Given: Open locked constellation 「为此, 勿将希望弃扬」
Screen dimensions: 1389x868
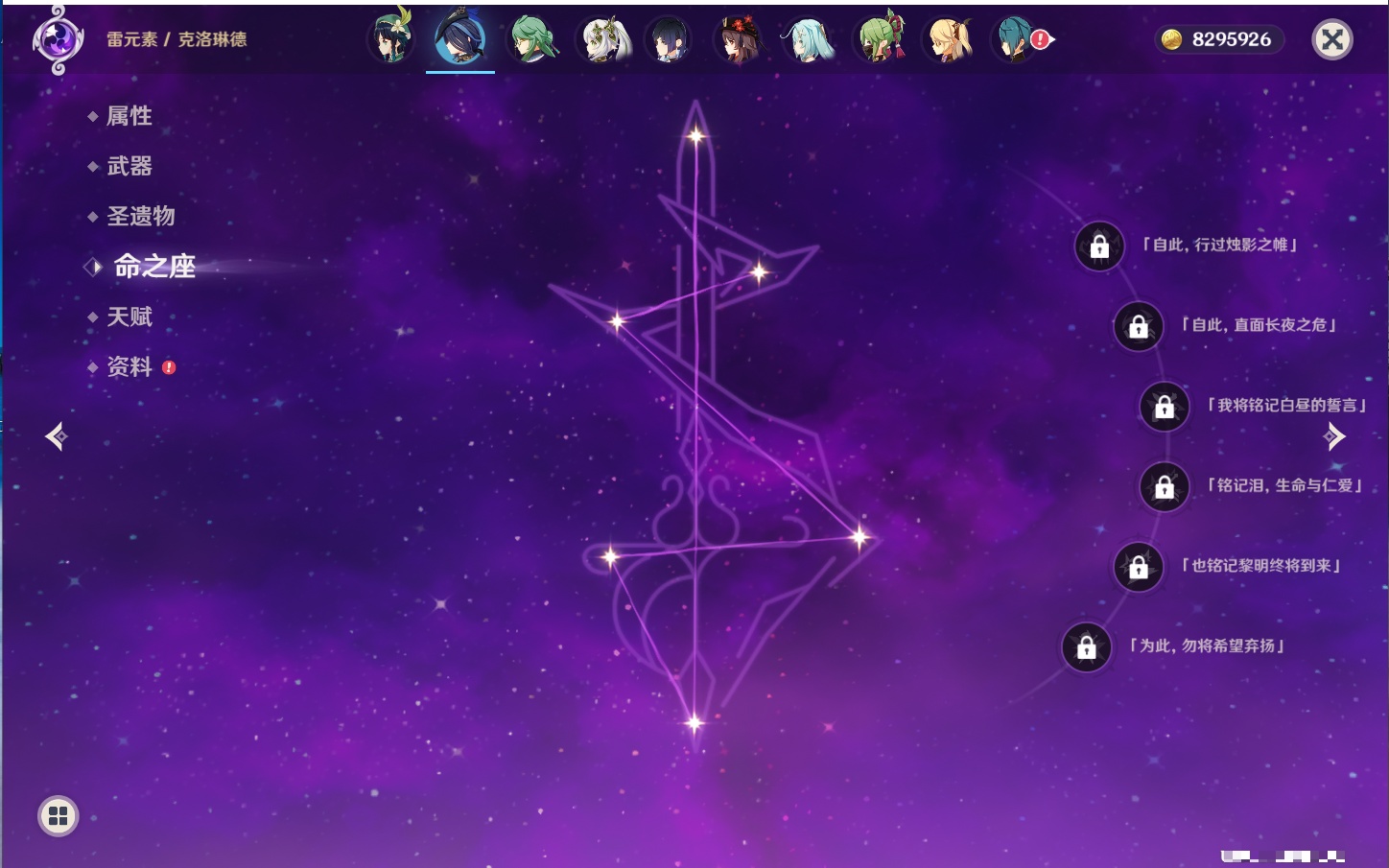Looking at the screenshot, I should (x=1087, y=647).
